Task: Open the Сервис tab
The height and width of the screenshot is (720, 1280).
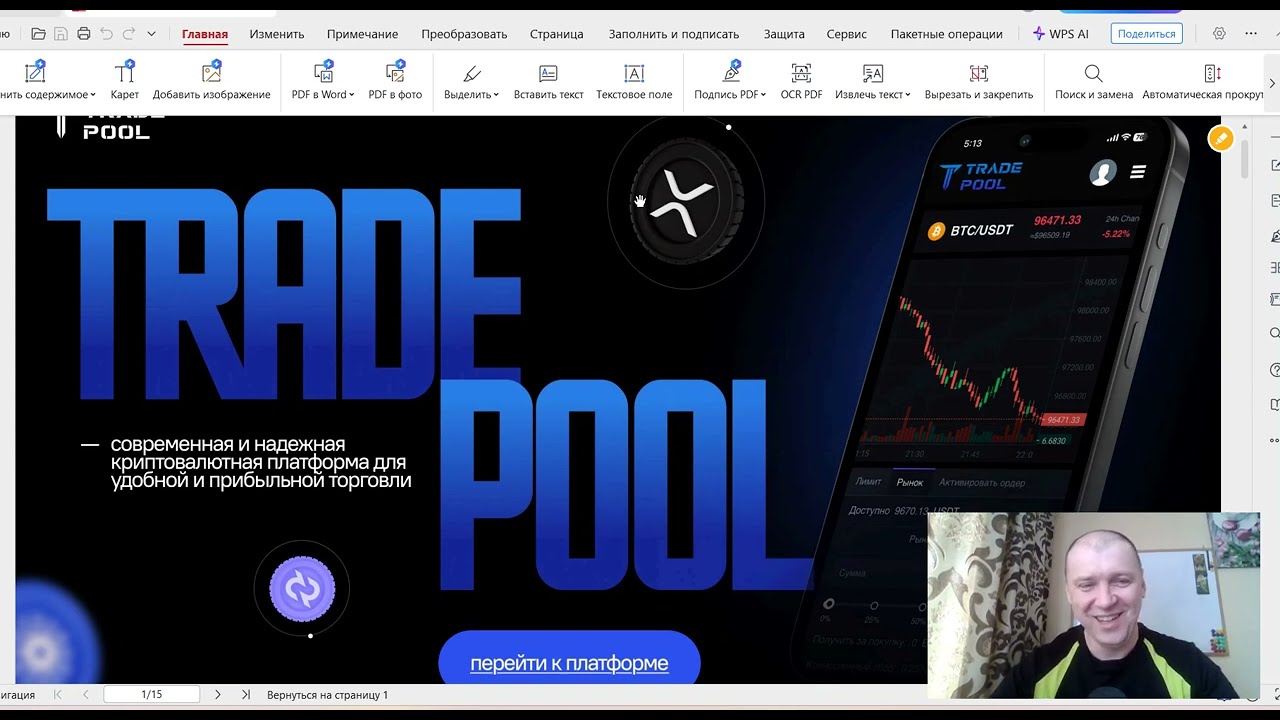Action: (847, 34)
